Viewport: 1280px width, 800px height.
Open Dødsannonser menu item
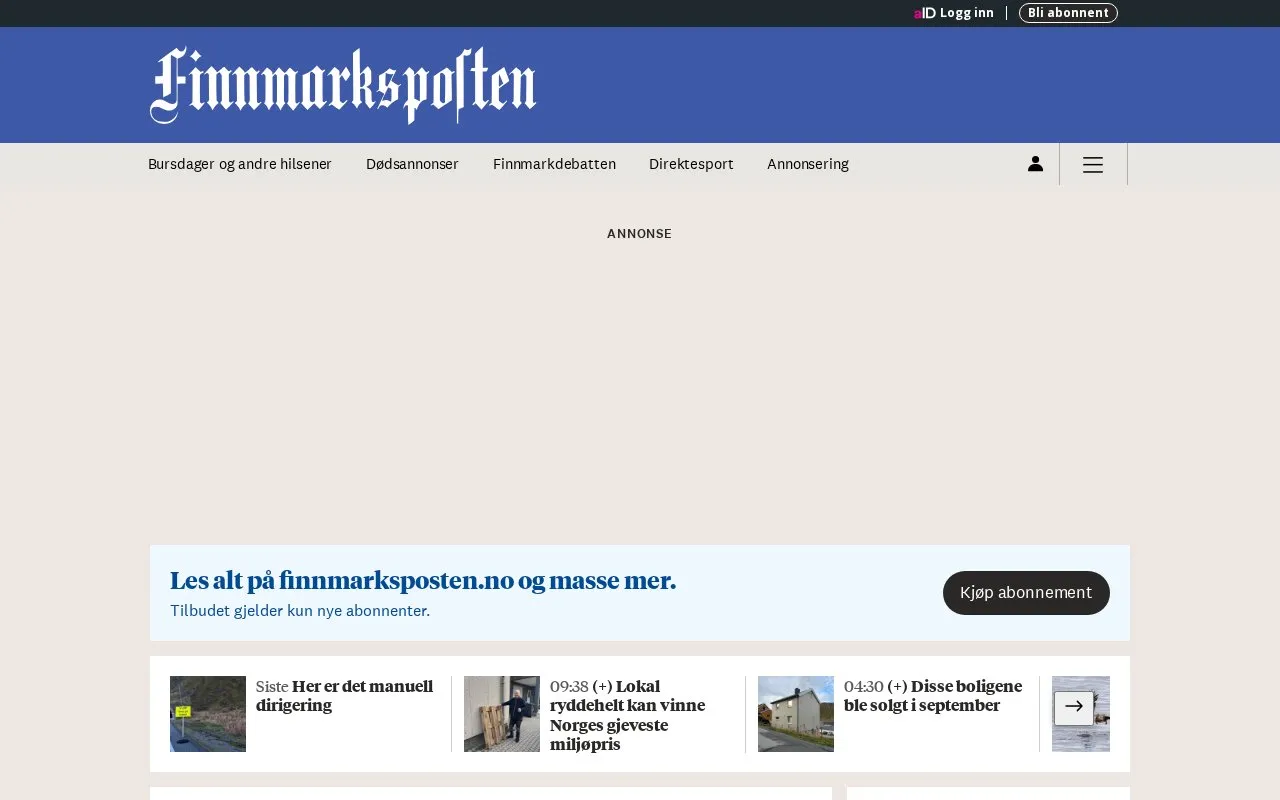coord(412,164)
